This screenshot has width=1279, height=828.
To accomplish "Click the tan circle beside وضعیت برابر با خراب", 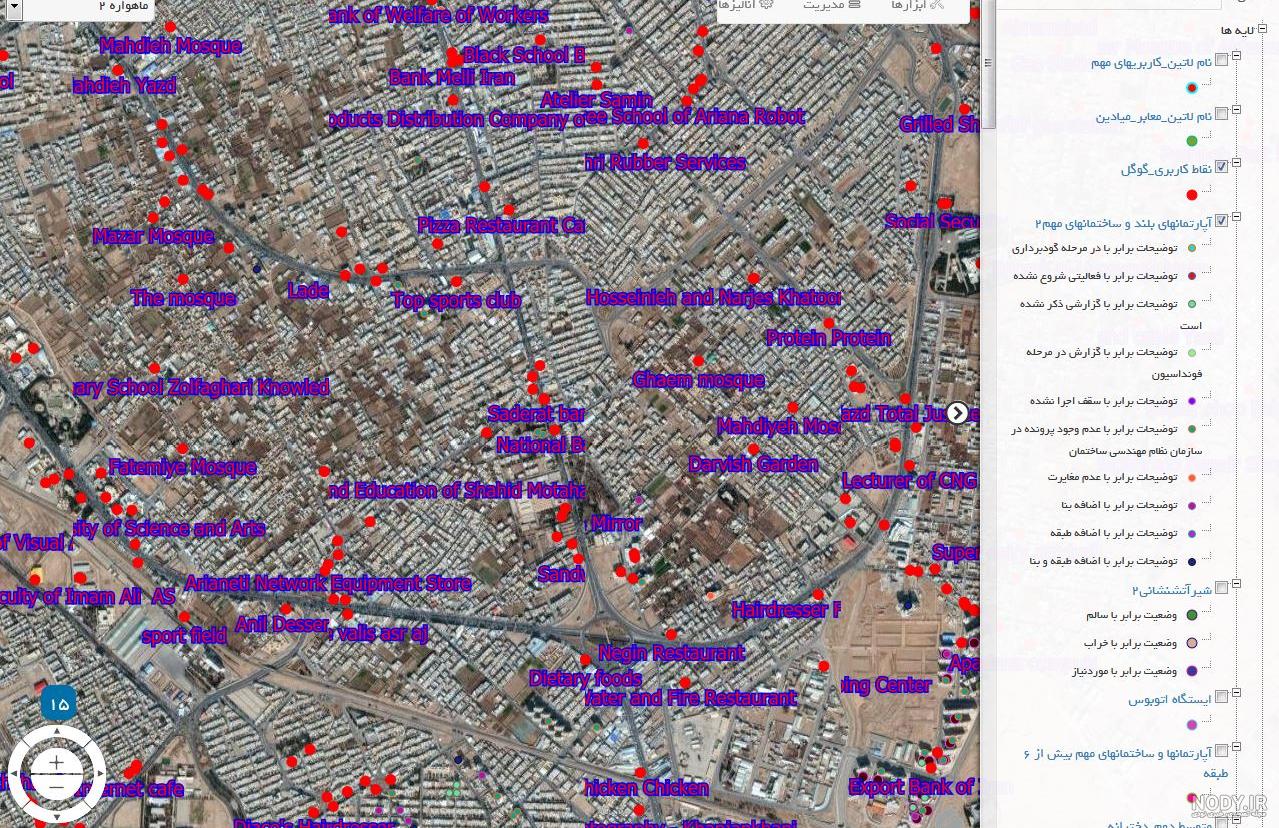I will 1191,643.
